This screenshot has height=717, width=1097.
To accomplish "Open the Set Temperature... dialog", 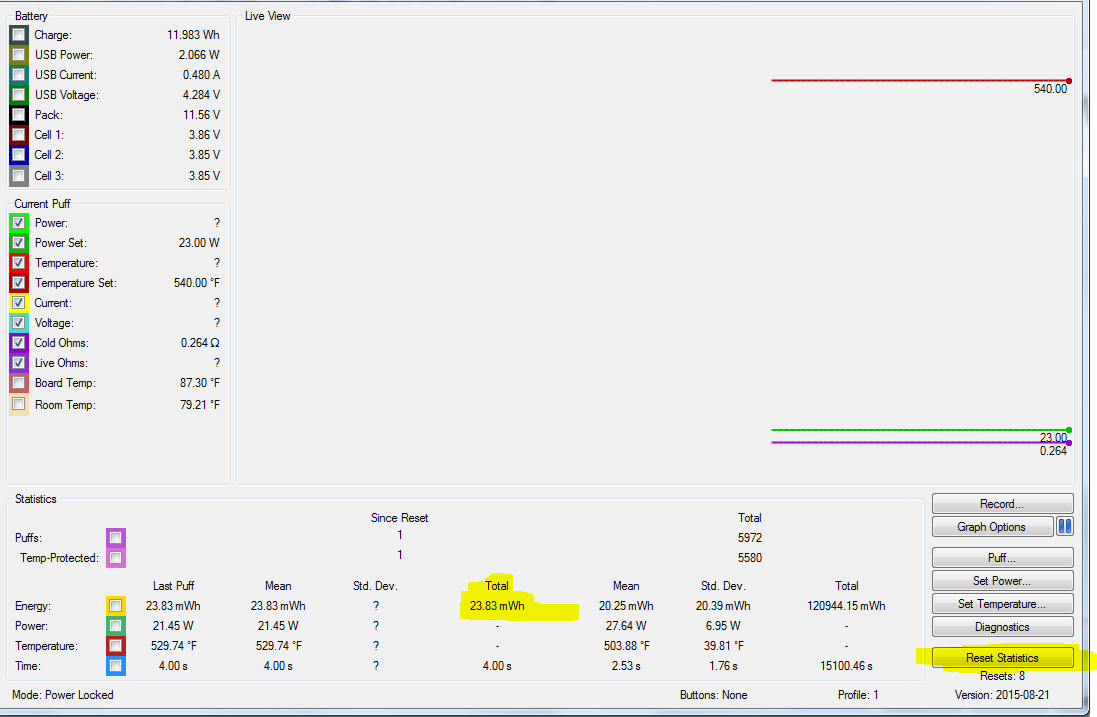I will [x=1002, y=604].
